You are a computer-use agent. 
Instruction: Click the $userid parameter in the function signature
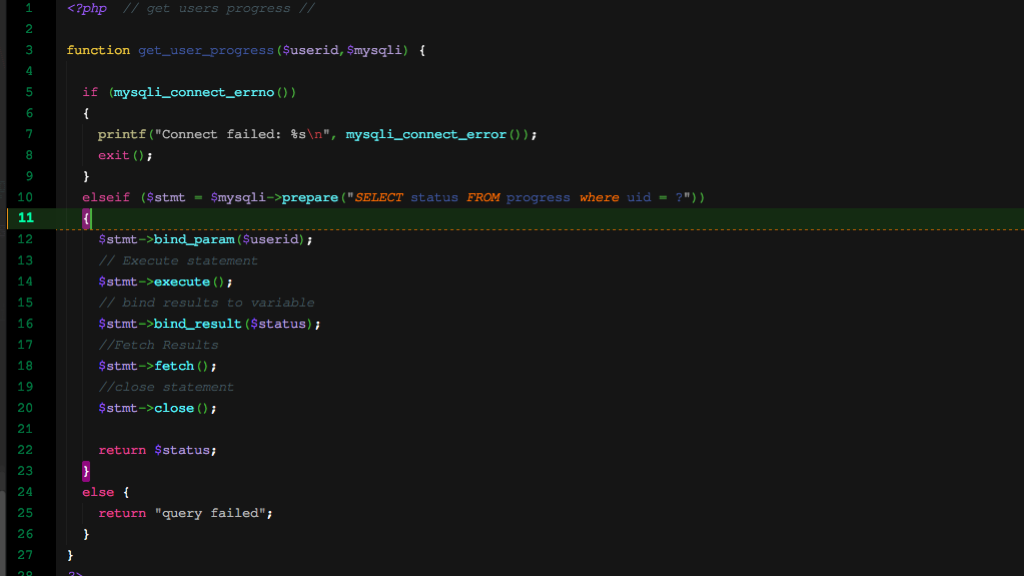(x=310, y=50)
